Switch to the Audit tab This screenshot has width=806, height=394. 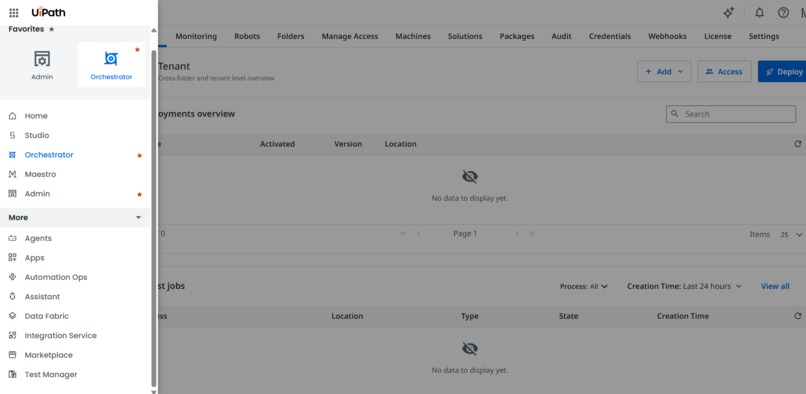coord(561,36)
